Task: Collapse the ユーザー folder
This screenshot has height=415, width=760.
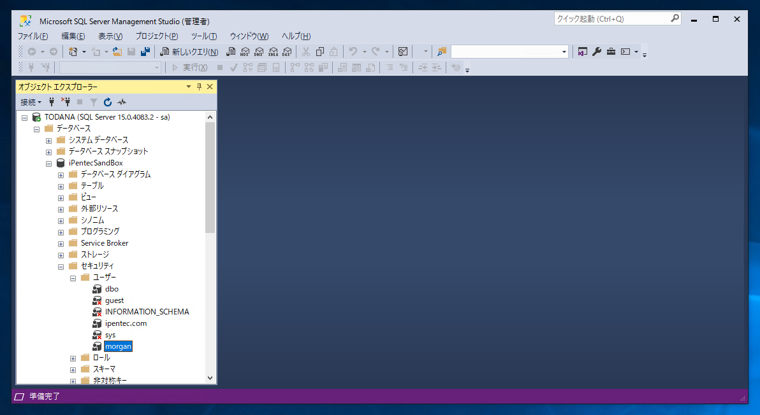Action: coord(73,278)
